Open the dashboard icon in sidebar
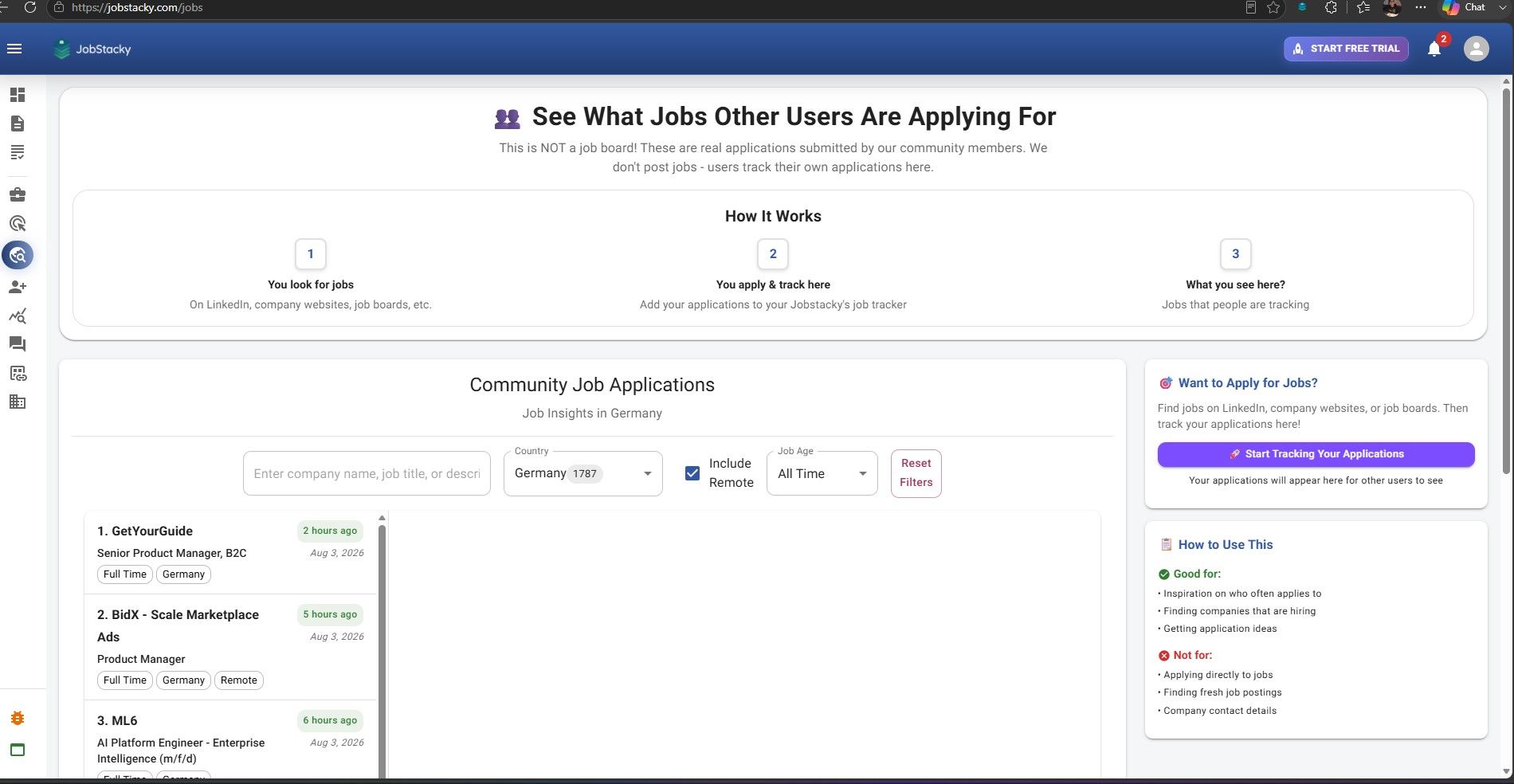The height and width of the screenshot is (784, 1514). point(18,95)
